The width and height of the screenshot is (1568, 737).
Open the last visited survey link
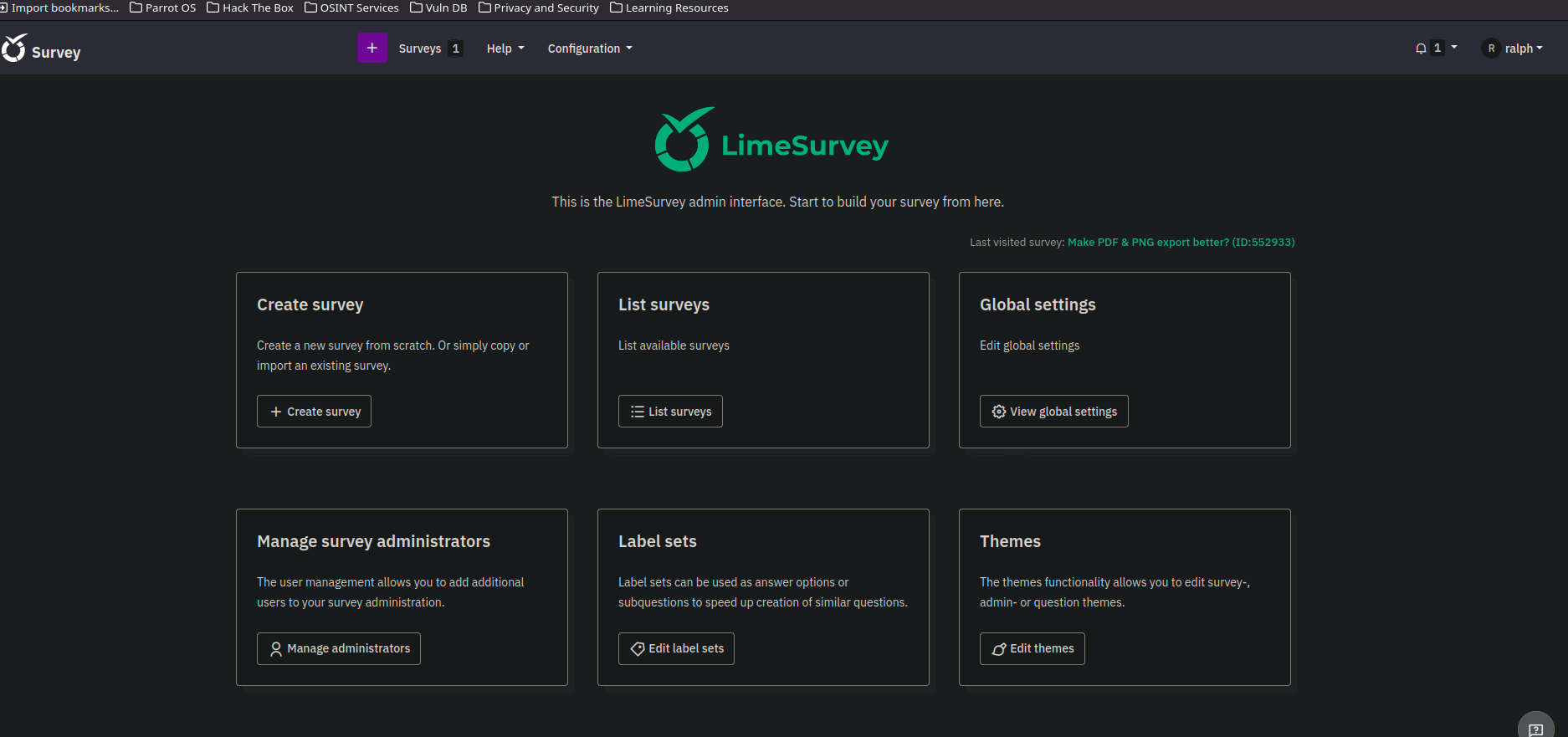point(1181,242)
